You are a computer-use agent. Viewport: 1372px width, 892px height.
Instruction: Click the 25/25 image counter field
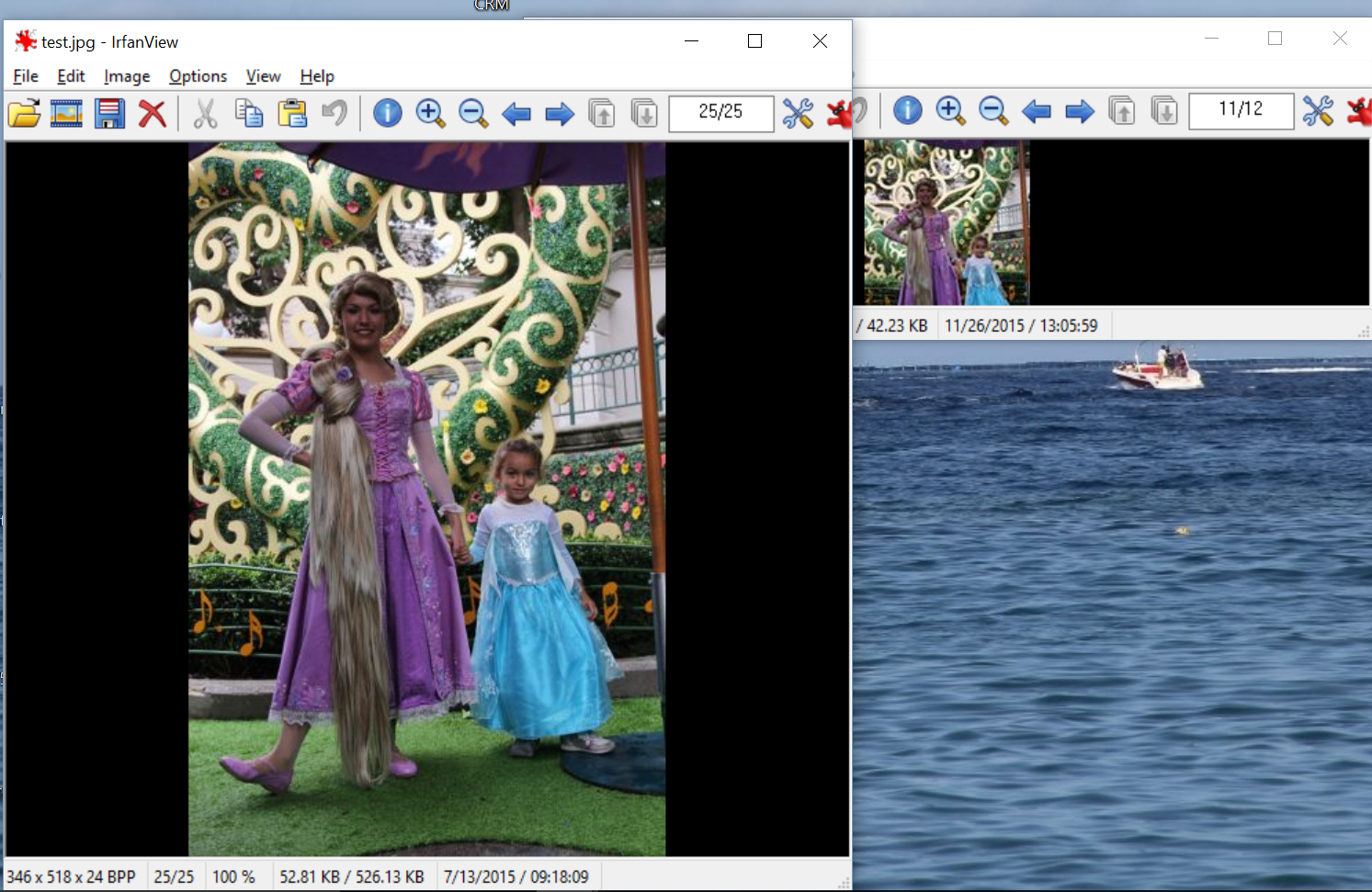pos(720,113)
